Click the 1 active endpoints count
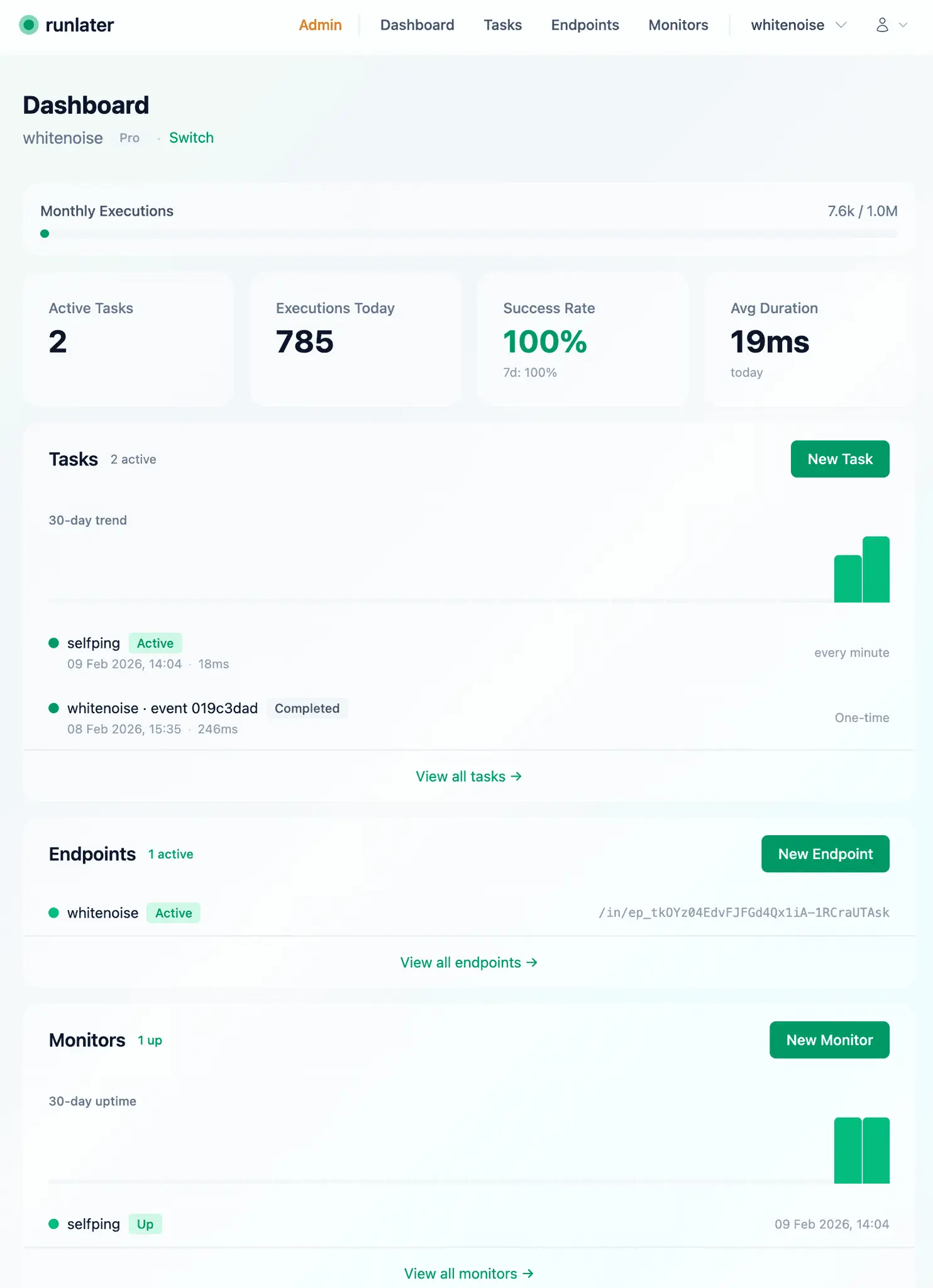Viewport: 933px width, 1288px height. 170,855
